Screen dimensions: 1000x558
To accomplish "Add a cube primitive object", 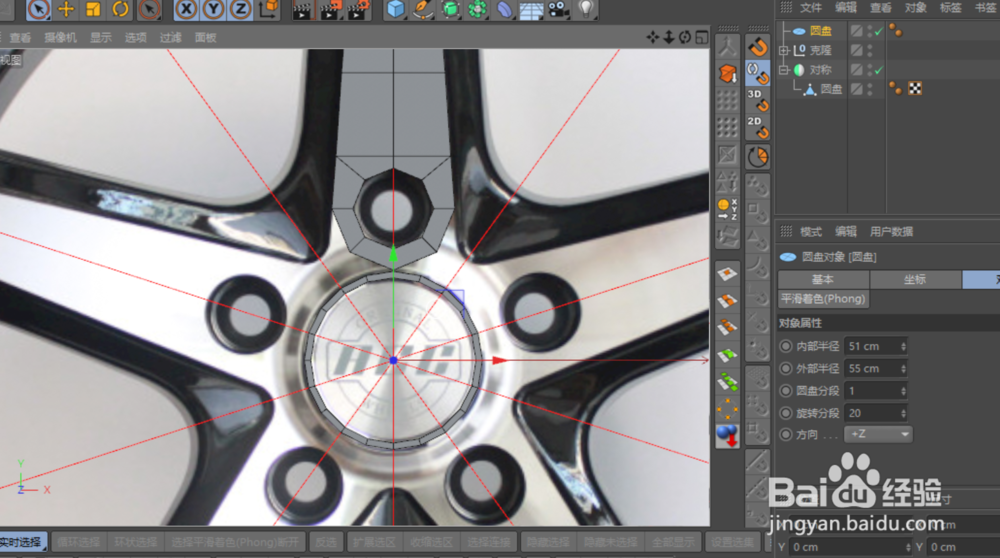I will point(396,9).
